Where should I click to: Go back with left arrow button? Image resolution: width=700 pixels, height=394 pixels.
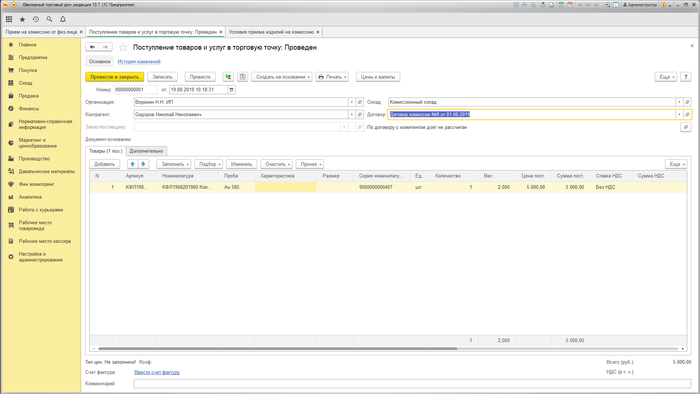click(92, 47)
